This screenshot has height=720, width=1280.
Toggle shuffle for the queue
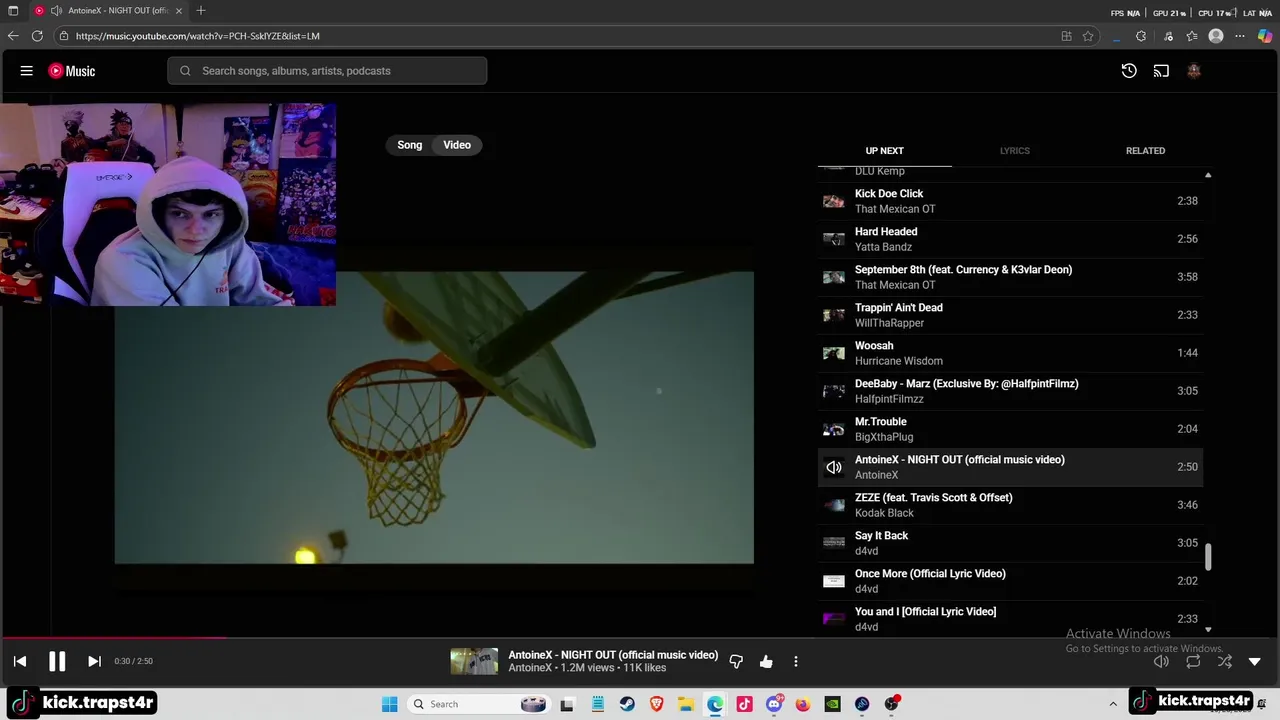1225,661
